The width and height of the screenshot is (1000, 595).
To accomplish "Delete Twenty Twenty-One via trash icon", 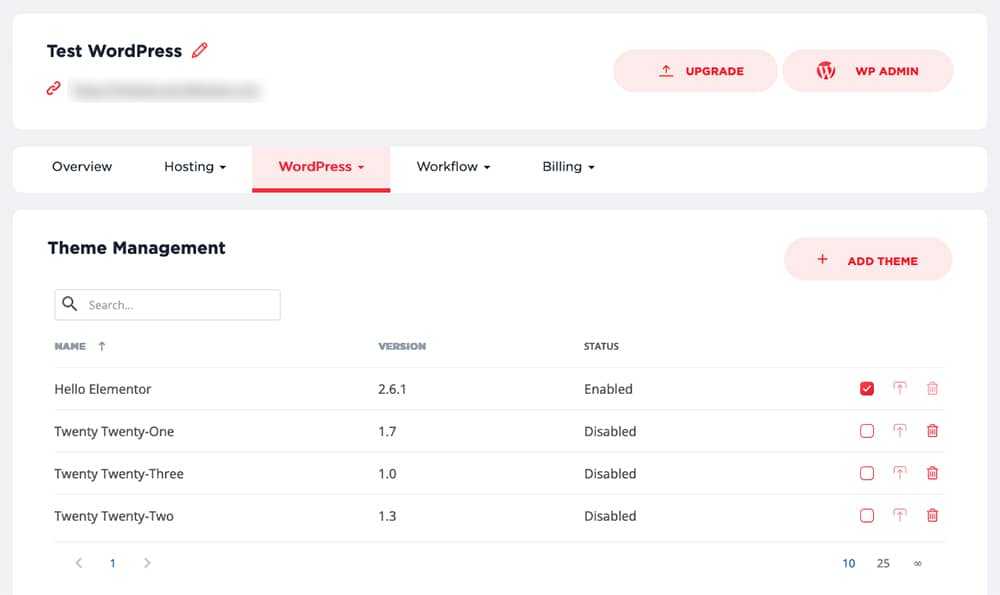I will tap(932, 430).
